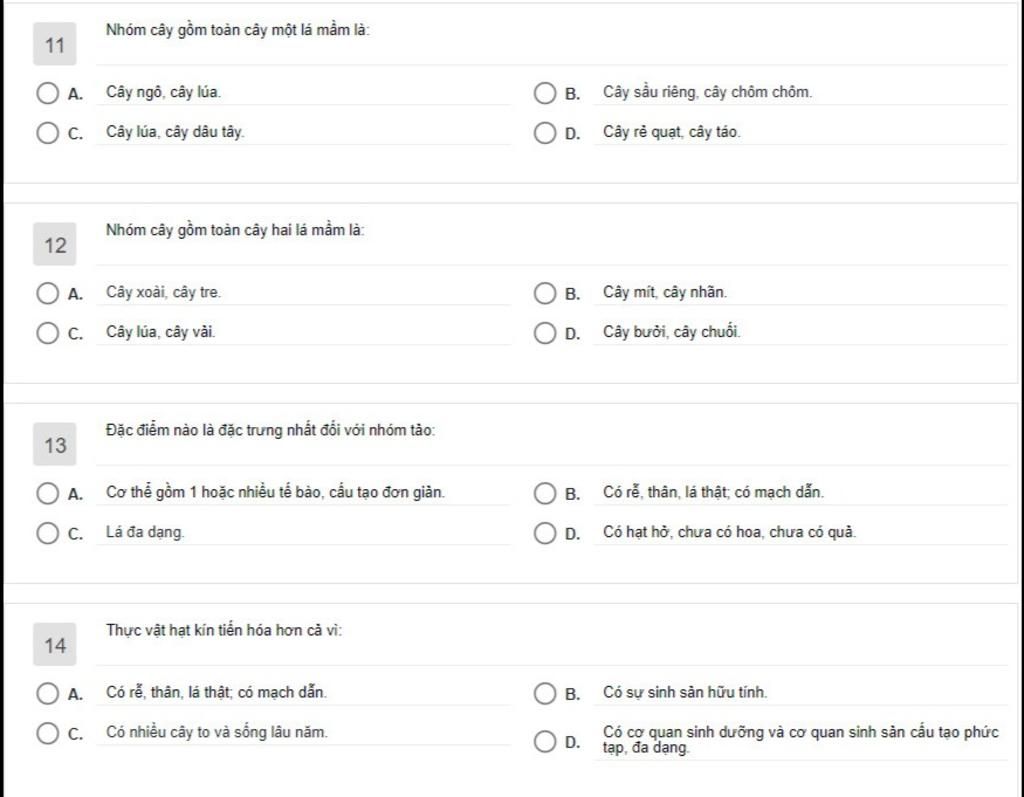Select answer B 'Cây sầu riêng, cây chôm chôm'
The width and height of the screenshot is (1024, 797).
tap(544, 94)
